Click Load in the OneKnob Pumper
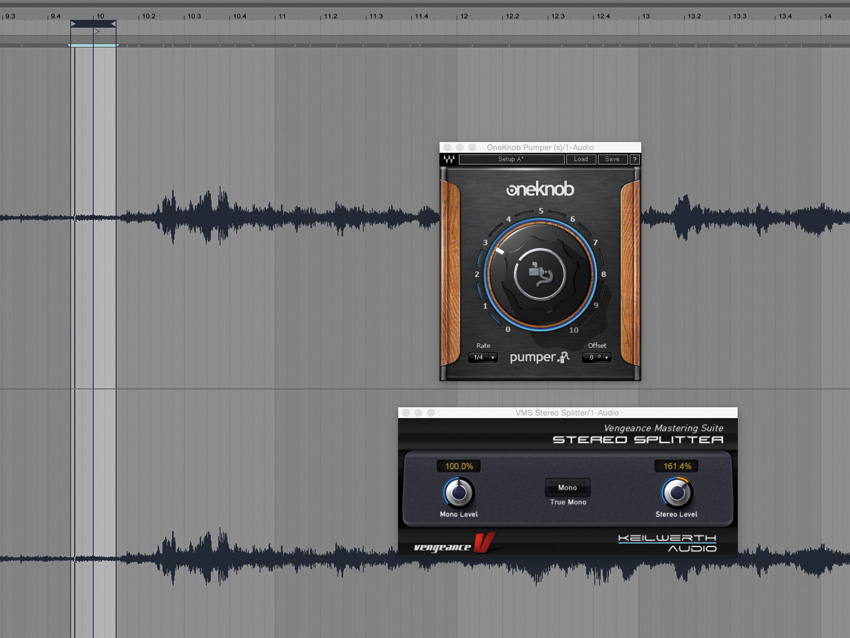Image resolution: width=850 pixels, height=638 pixels. click(581, 159)
